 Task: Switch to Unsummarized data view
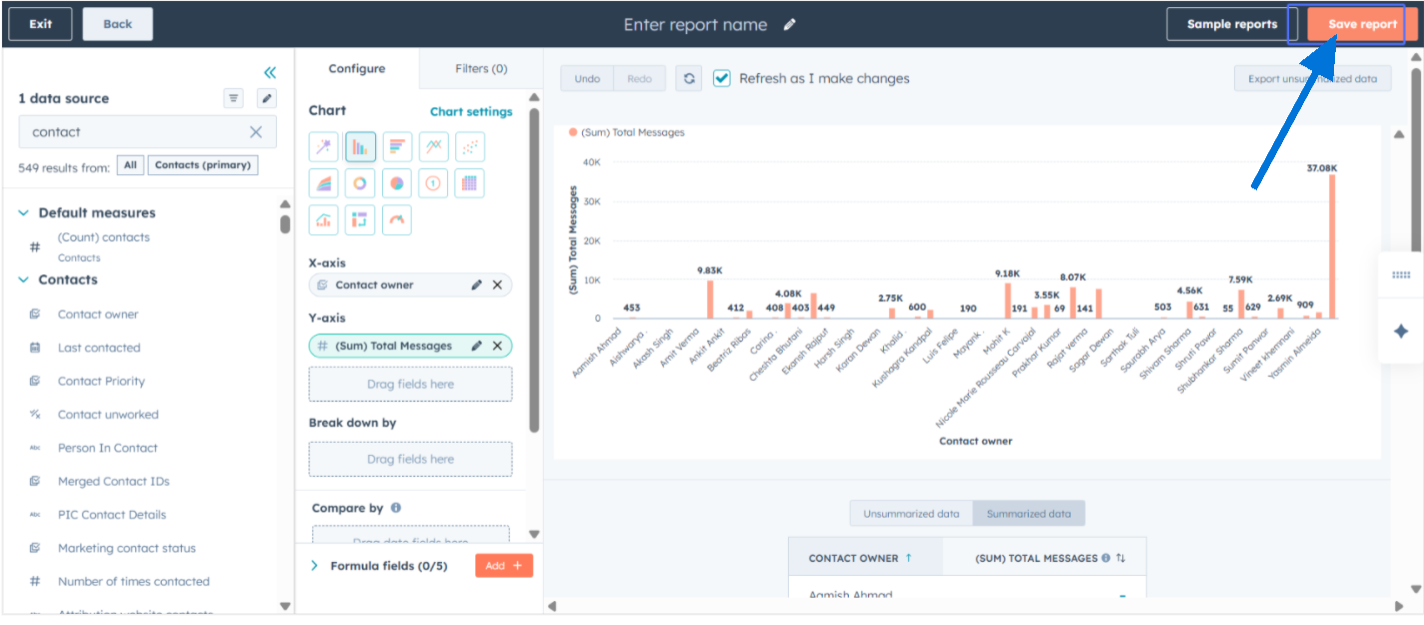(911, 514)
